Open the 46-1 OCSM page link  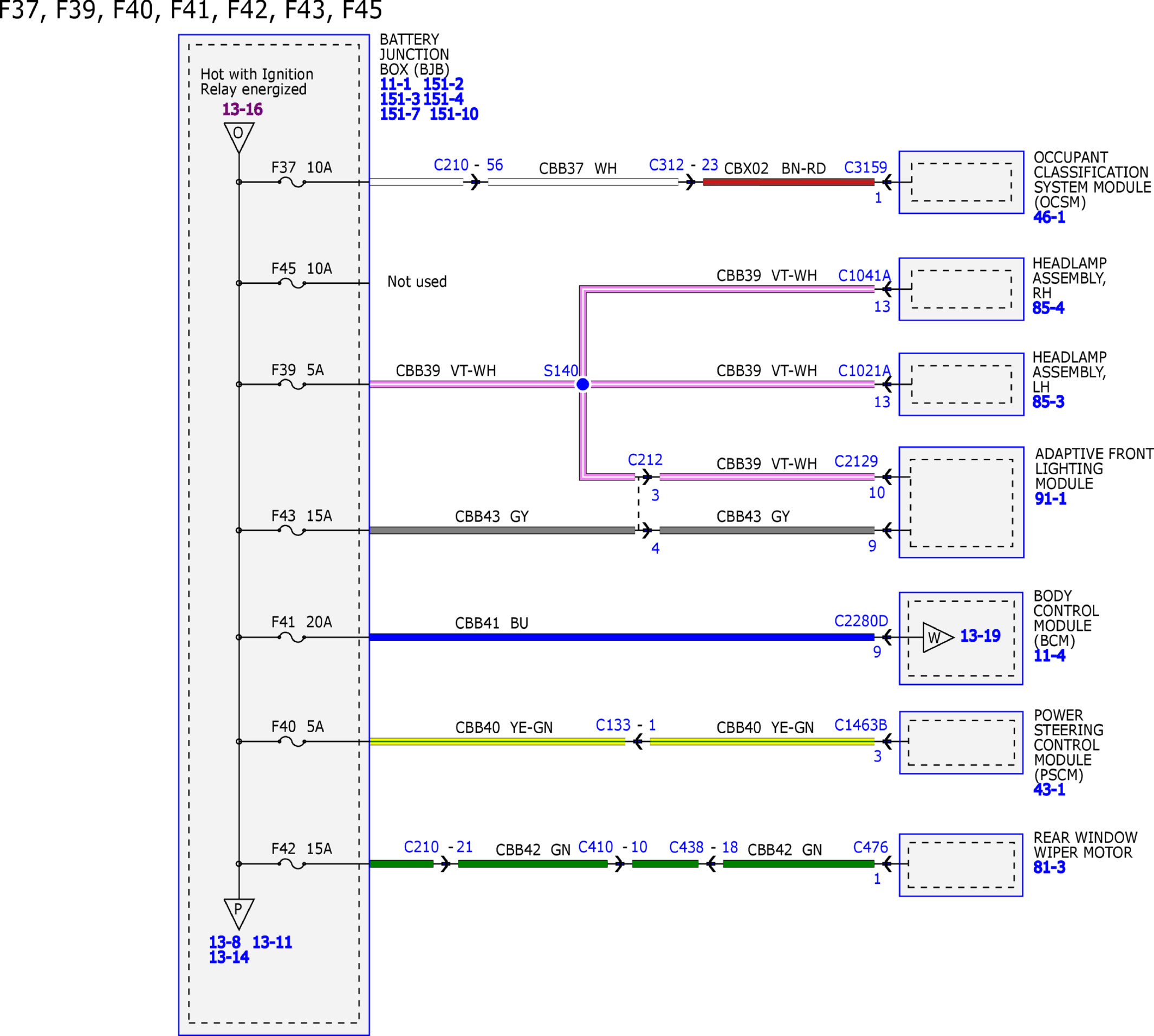pyautogui.click(x=1049, y=217)
